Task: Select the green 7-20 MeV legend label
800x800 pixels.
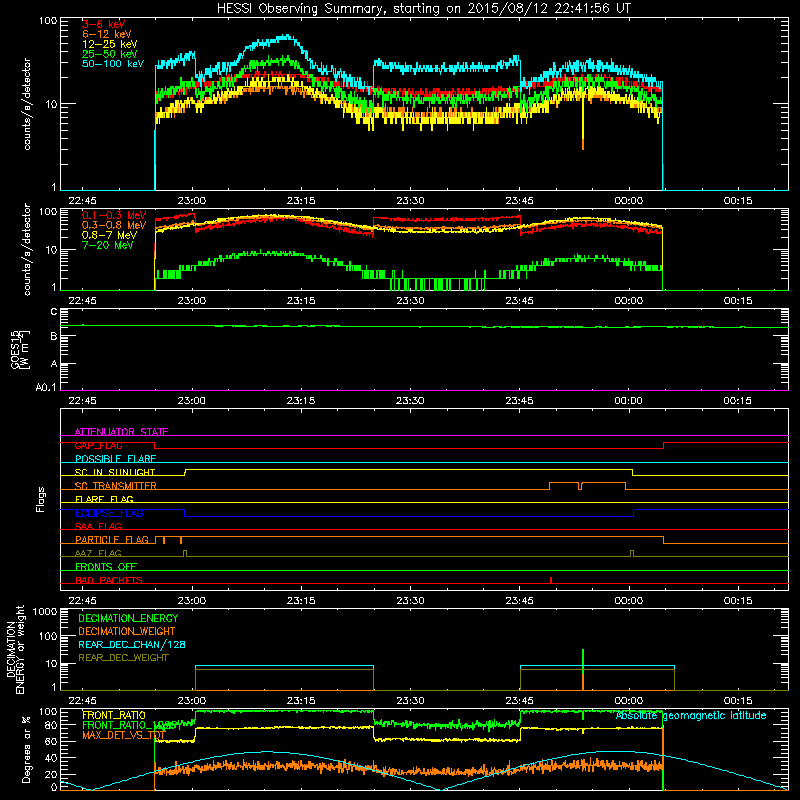Action: click(x=108, y=245)
